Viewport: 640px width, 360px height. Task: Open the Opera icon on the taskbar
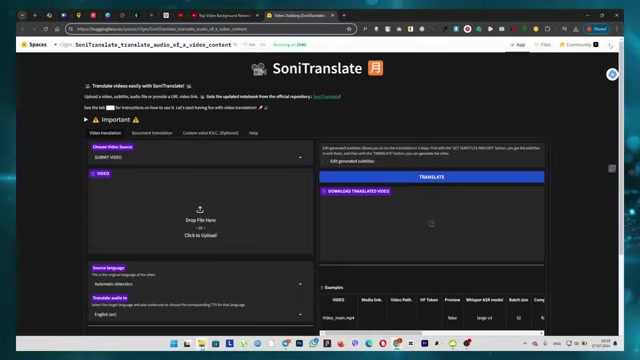[x=382, y=344]
